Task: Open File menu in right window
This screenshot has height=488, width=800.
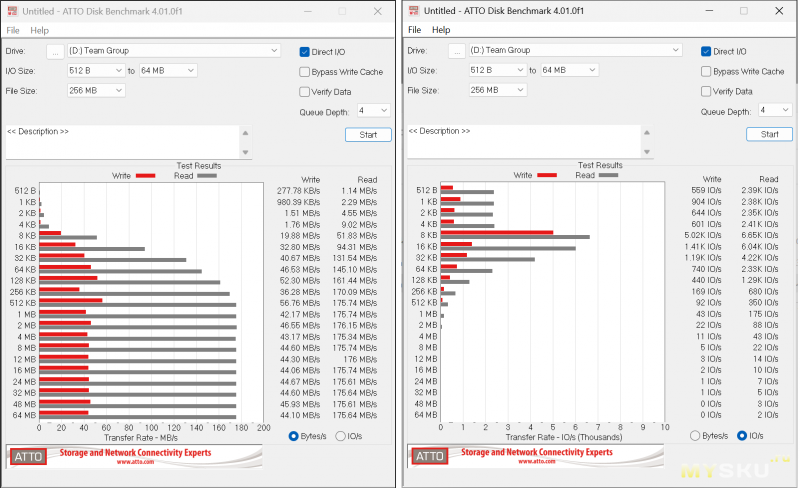Action: click(414, 30)
